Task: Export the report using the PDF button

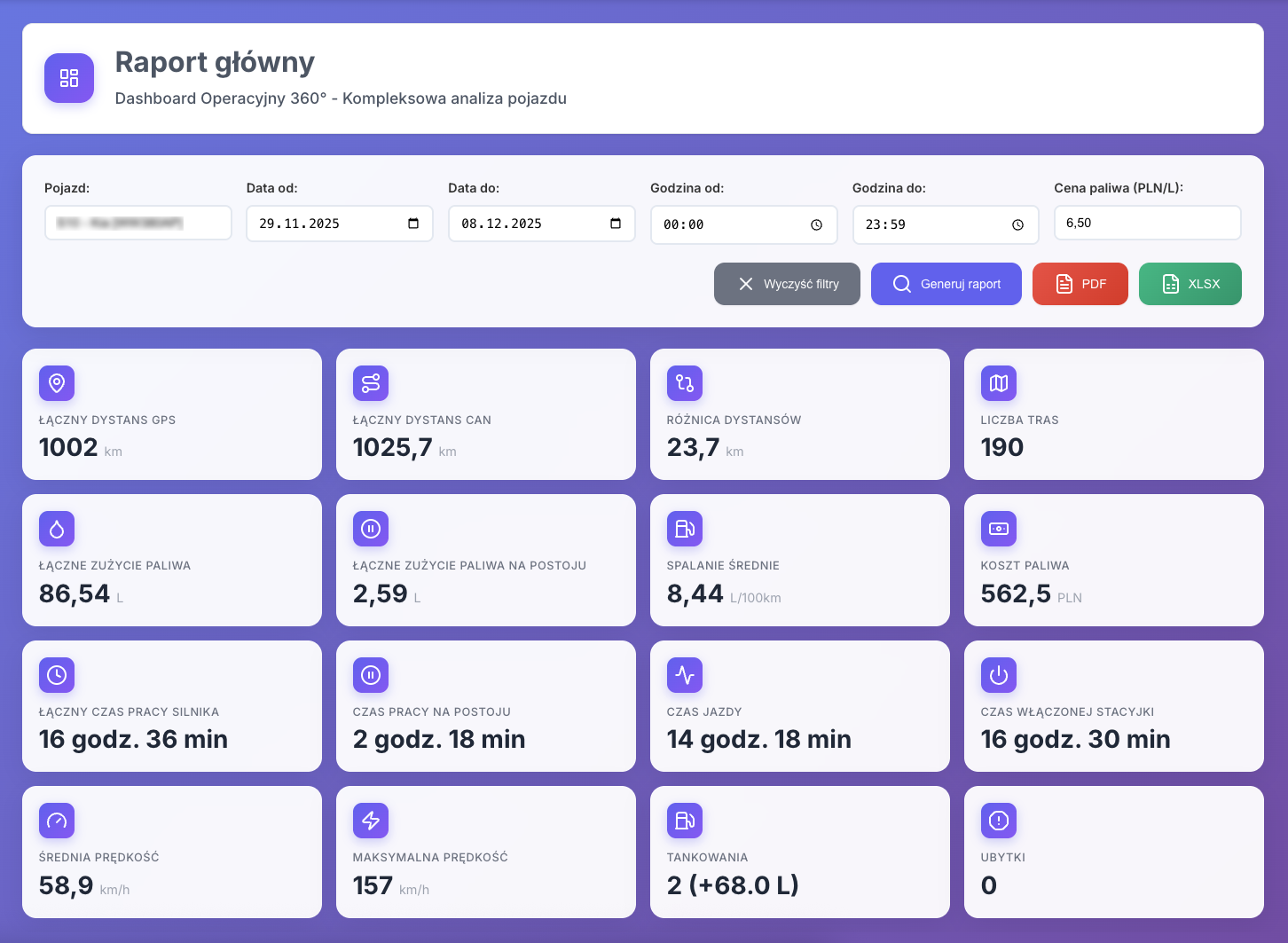Action: point(1080,284)
